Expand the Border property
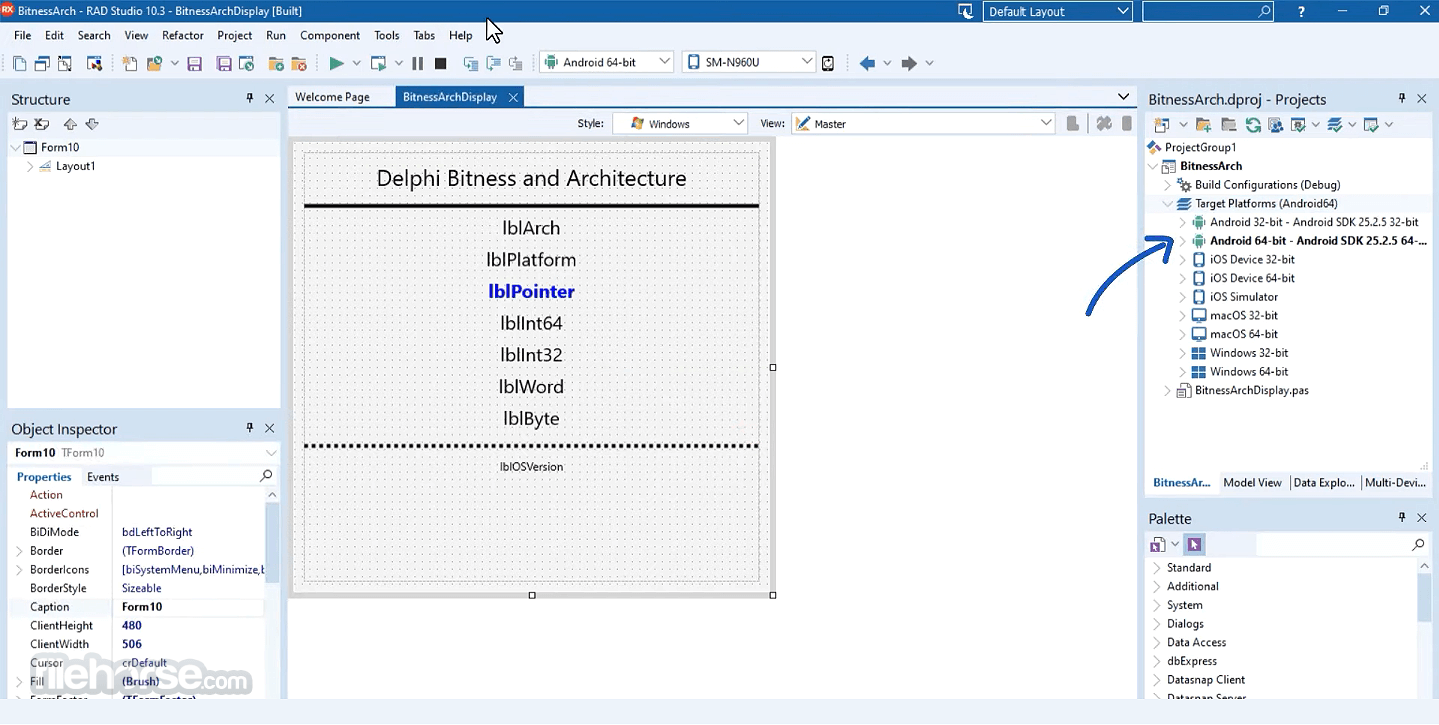 (18, 551)
